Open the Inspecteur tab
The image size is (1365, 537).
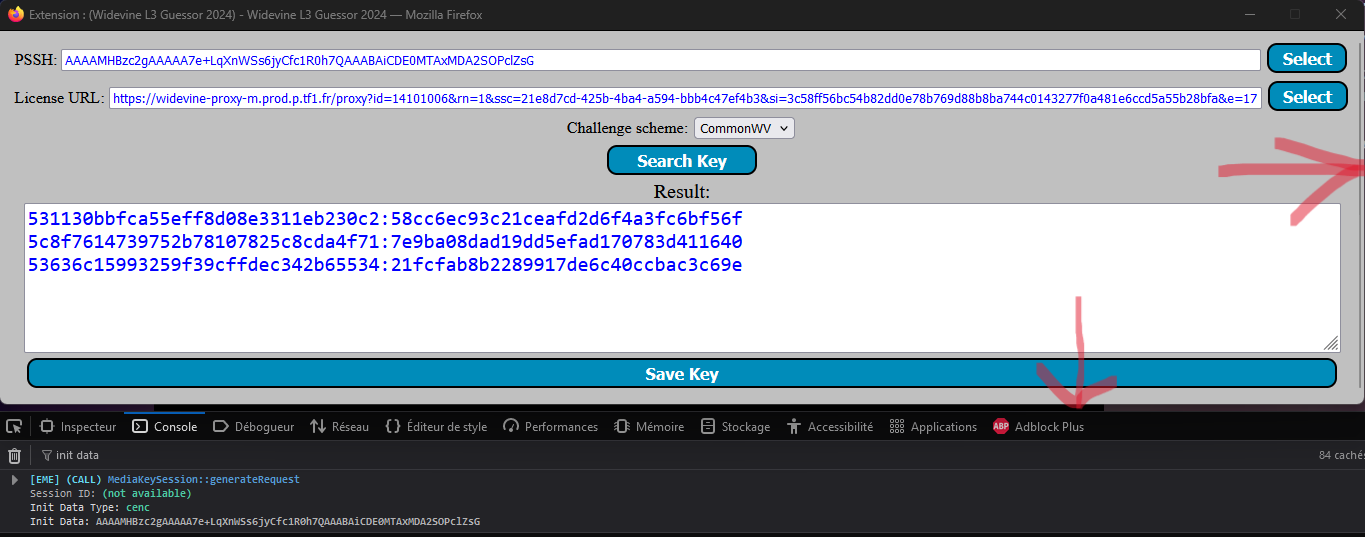point(78,426)
